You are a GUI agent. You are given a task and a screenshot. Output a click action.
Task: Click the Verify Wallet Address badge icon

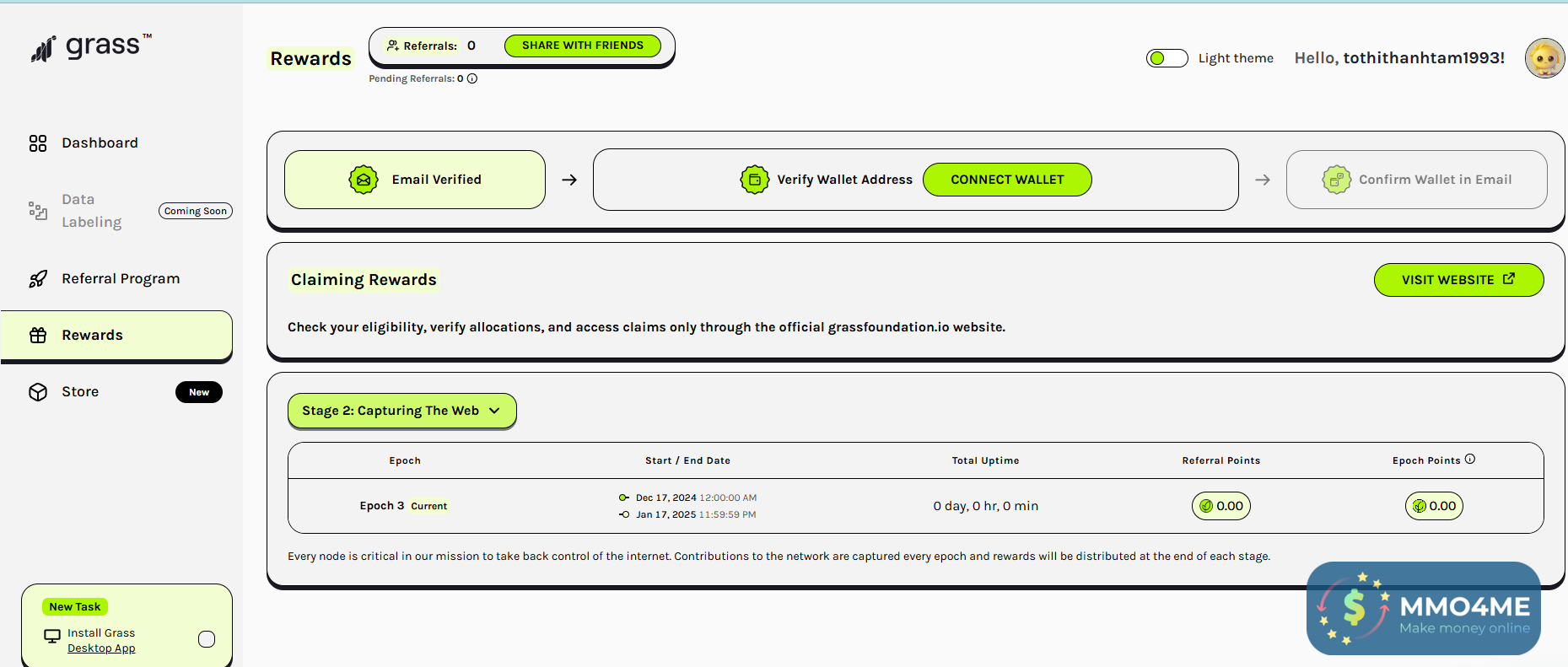coord(755,180)
